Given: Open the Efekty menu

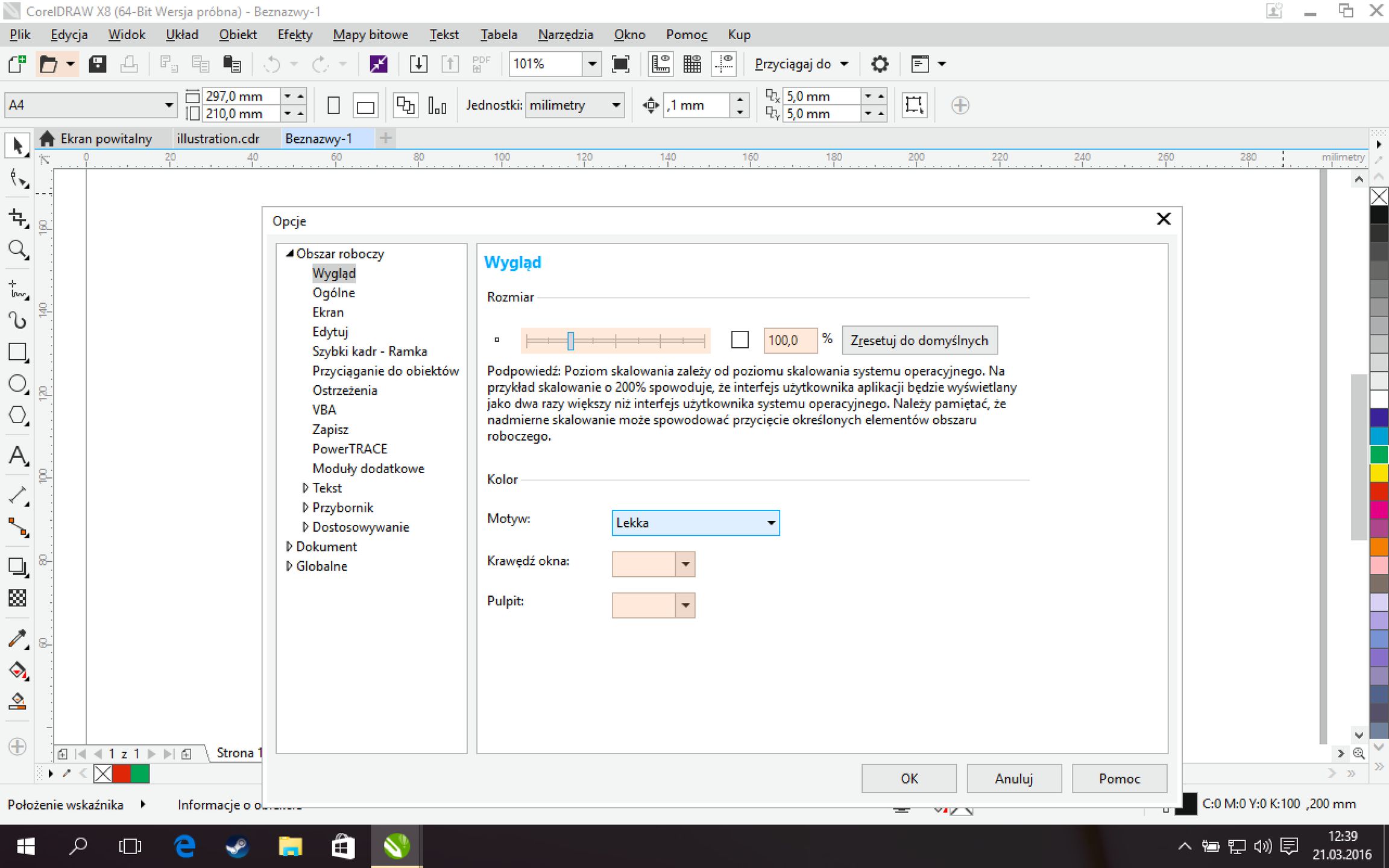Looking at the screenshot, I should click(x=295, y=35).
